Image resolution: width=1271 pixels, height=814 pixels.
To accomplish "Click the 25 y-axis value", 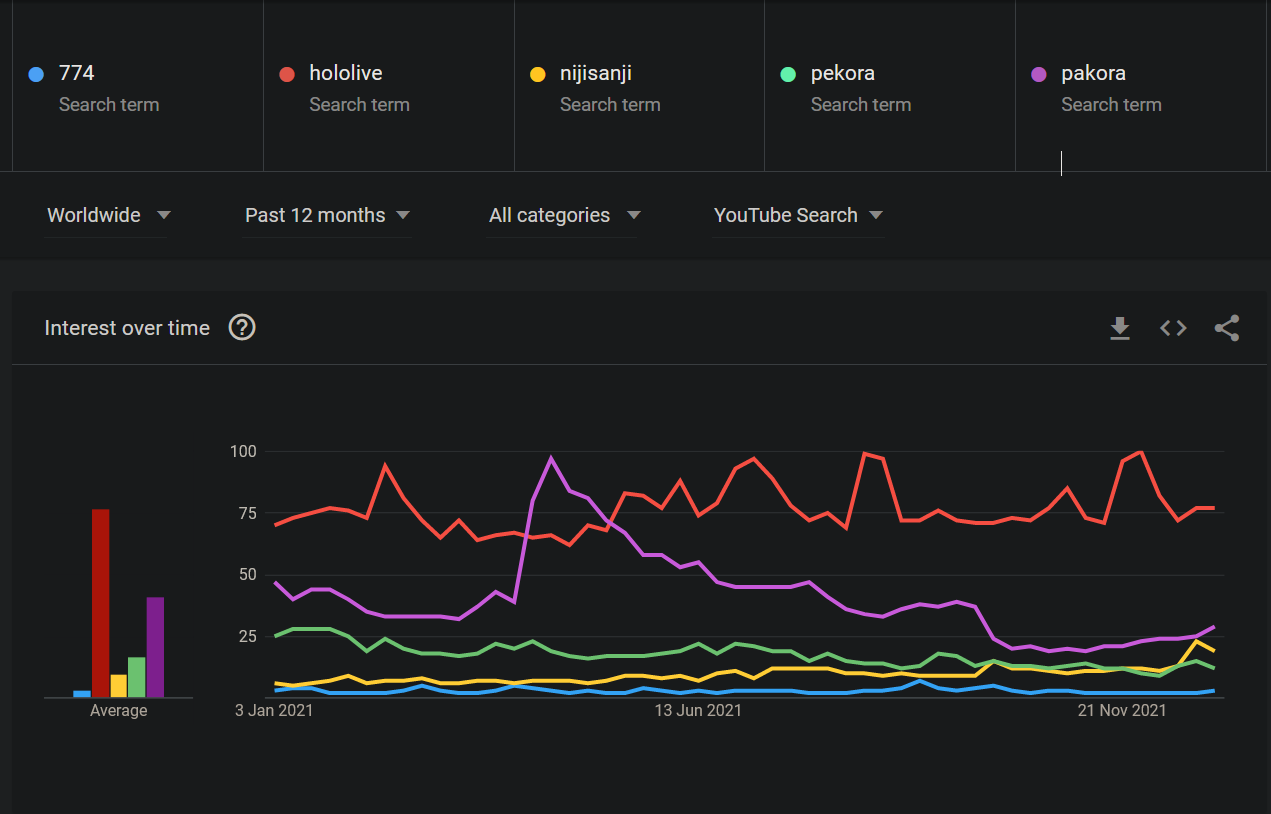I will (247, 636).
